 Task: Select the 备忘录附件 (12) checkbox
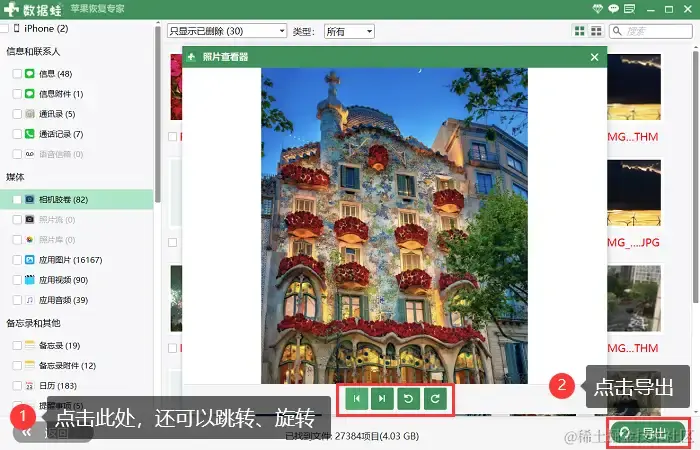tap(17, 365)
